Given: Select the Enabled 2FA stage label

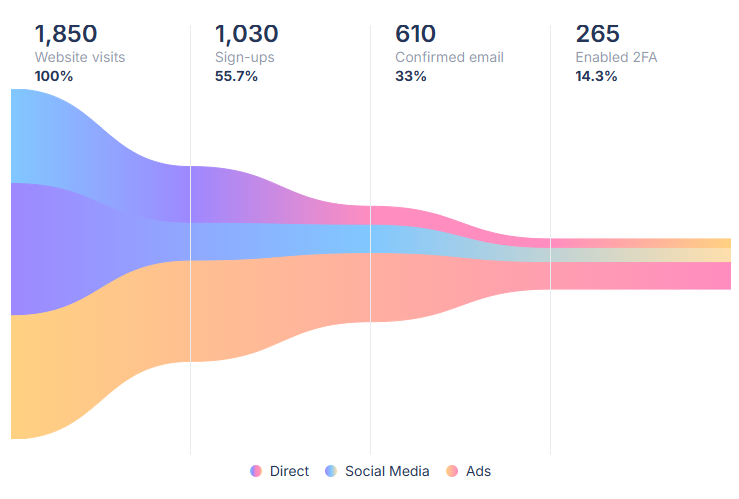Looking at the screenshot, I should pyautogui.click(x=616, y=57).
